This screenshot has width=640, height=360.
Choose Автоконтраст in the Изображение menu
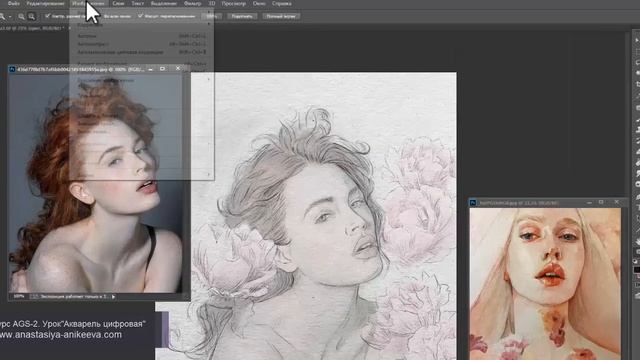141,44
